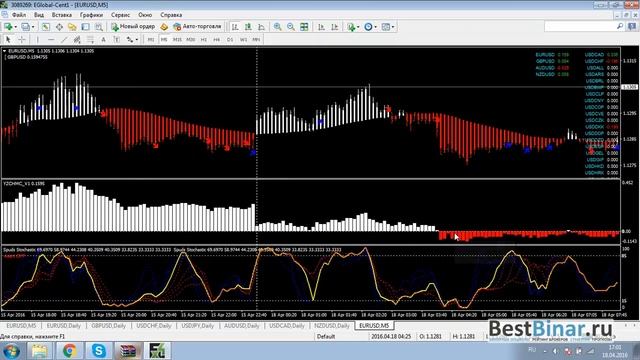The height and width of the screenshot is (360, 640).
Task: Select the text (A) drawing tool
Action: [x=103, y=40]
